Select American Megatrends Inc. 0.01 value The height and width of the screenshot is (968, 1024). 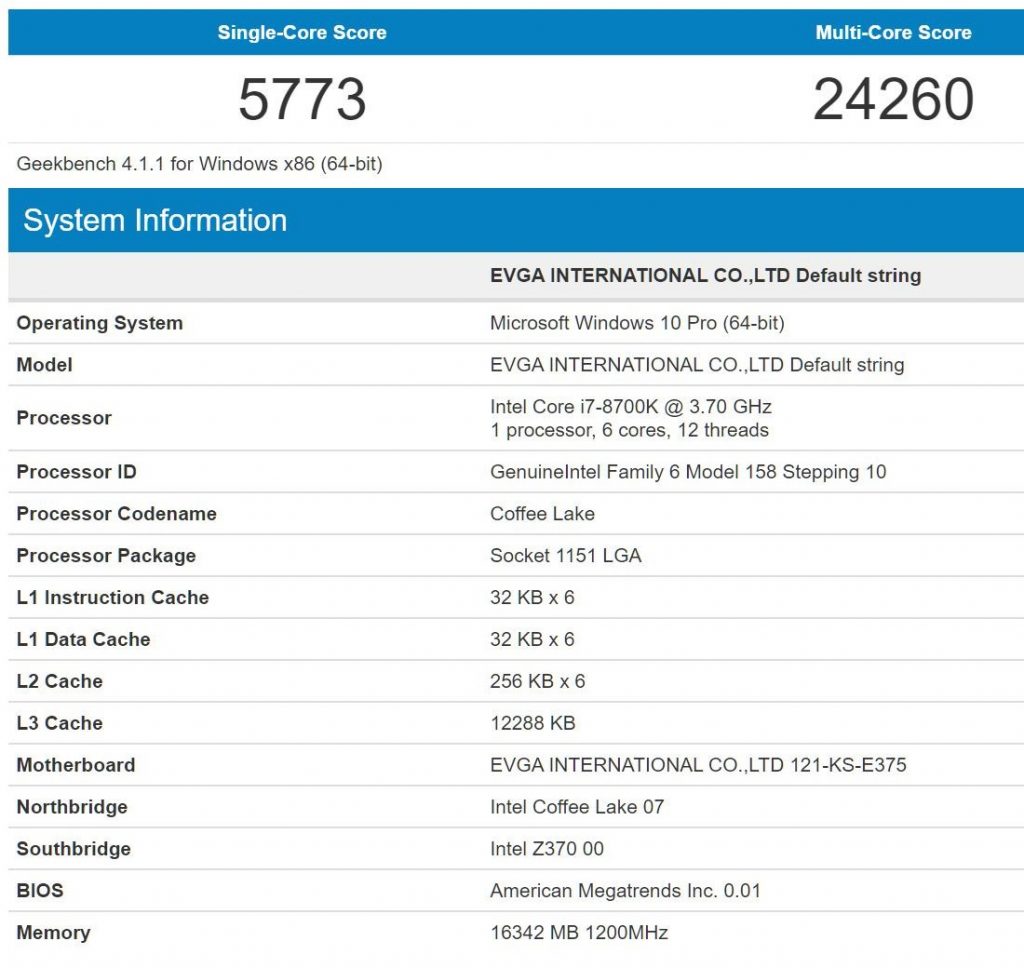pos(626,890)
